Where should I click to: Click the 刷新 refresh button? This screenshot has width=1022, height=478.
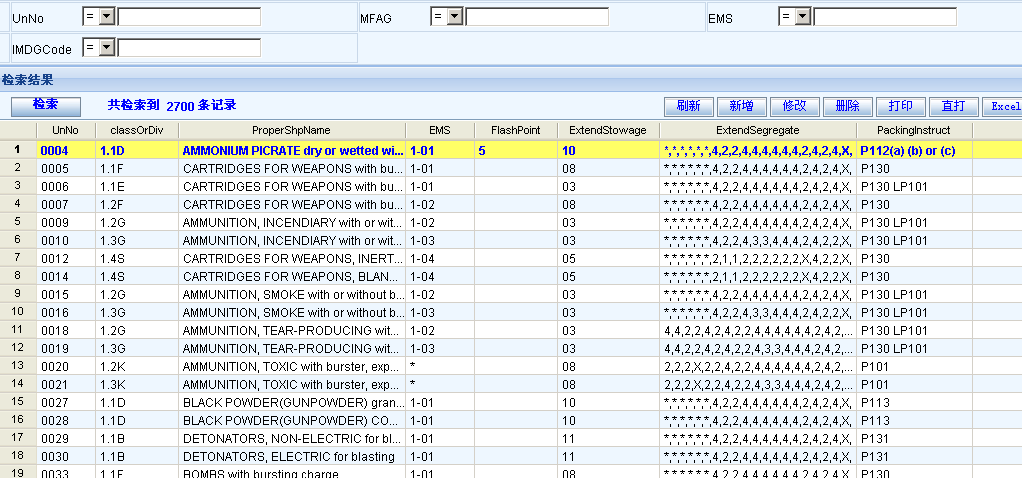[x=688, y=106]
